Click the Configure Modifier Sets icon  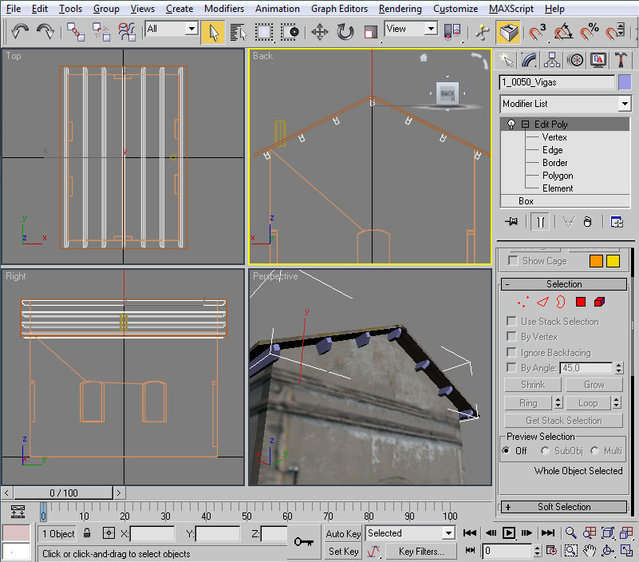tap(617, 222)
